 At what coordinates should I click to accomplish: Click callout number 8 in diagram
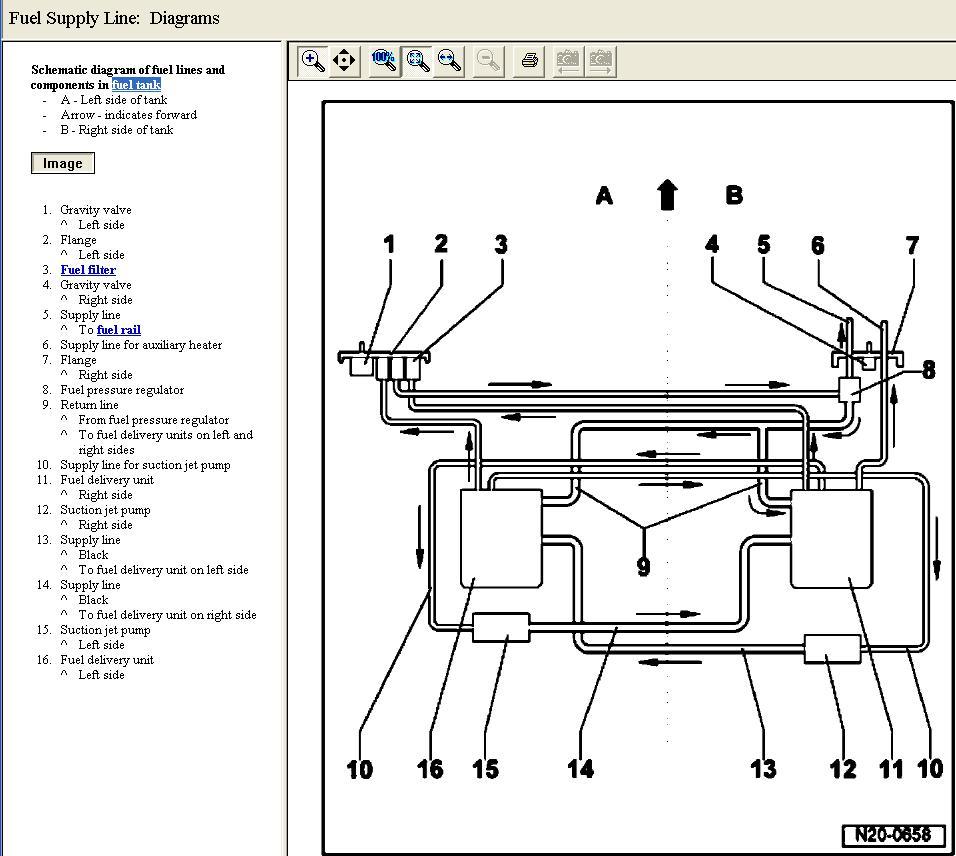pyautogui.click(x=928, y=369)
